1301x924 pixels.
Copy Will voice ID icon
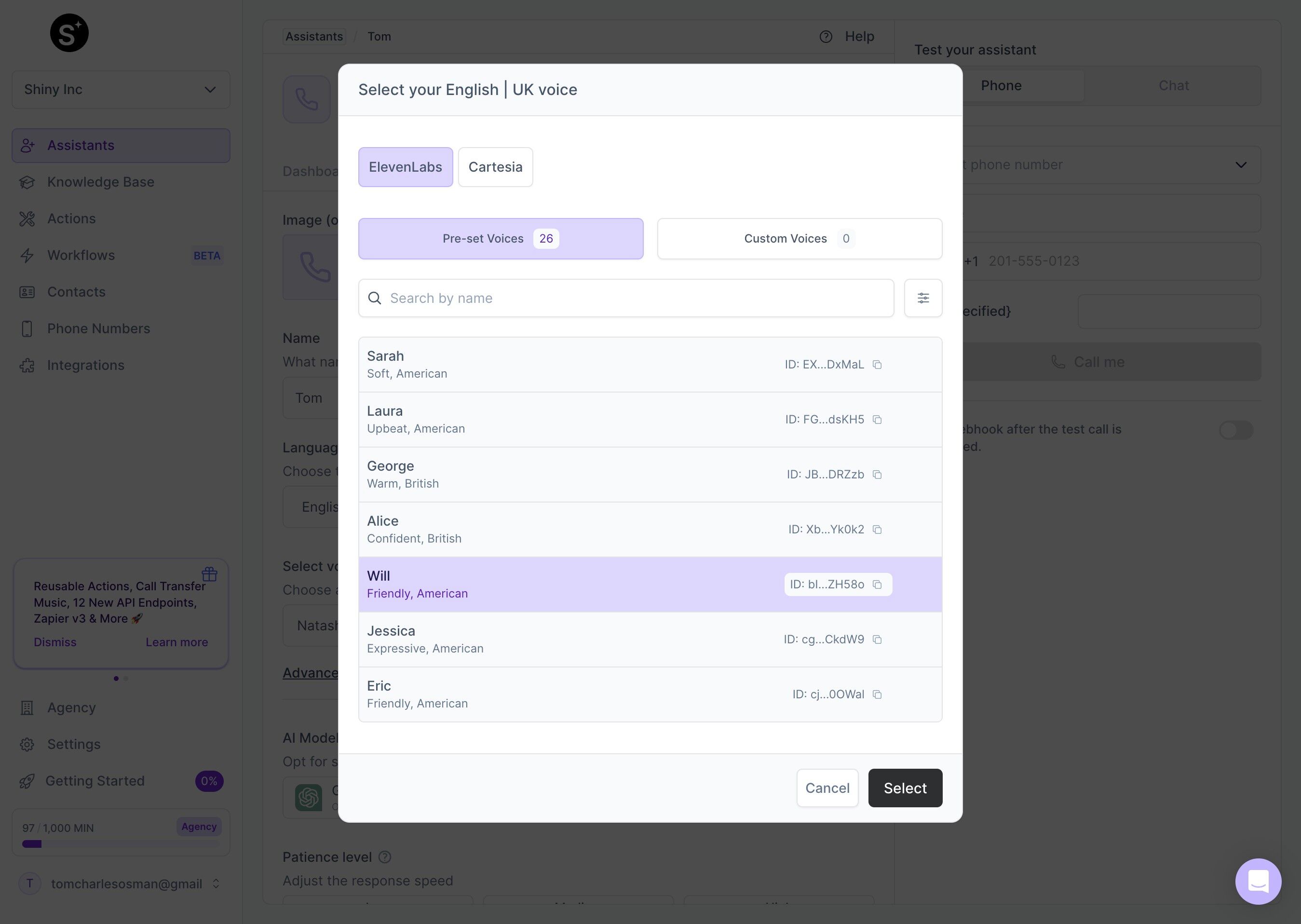click(x=878, y=584)
